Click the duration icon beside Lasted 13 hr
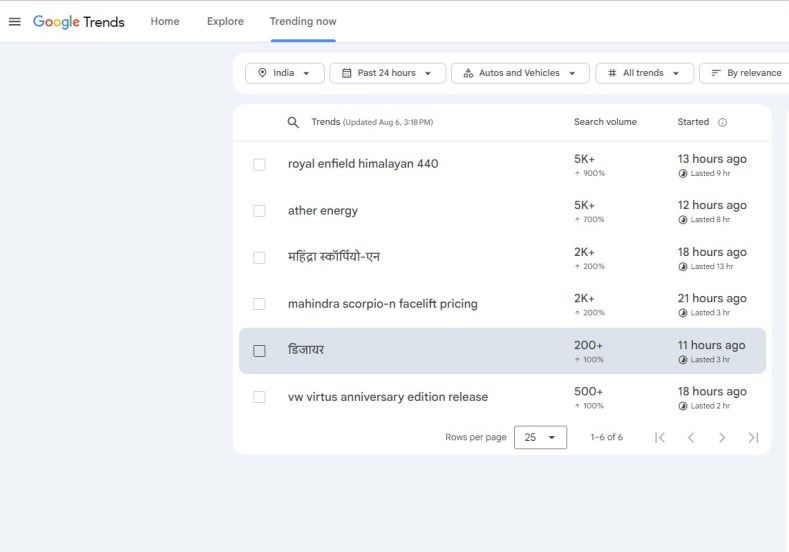This screenshot has height=552, width=789. pos(682,267)
